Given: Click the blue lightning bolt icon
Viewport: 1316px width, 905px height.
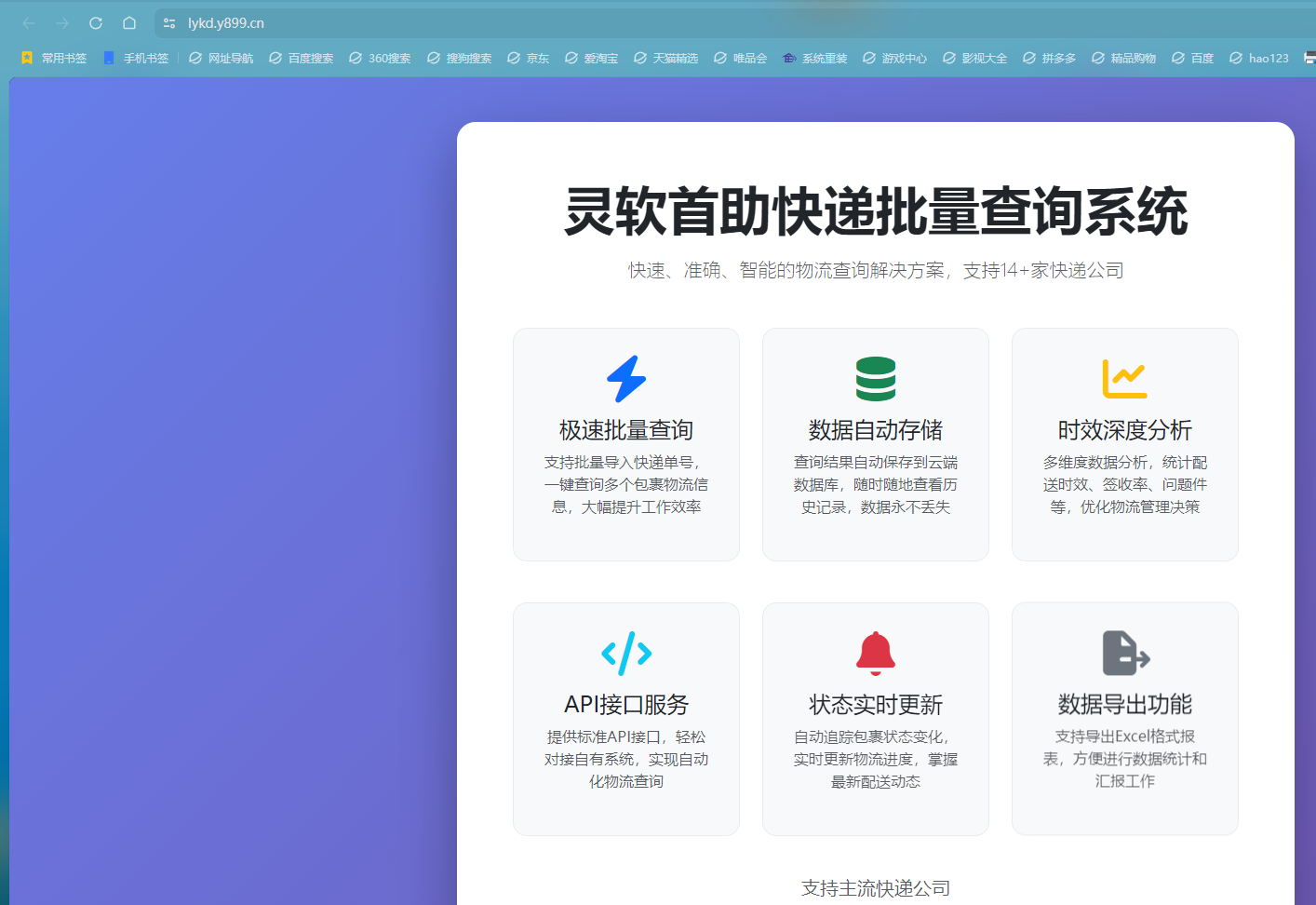Looking at the screenshot, I should point(626,379).
